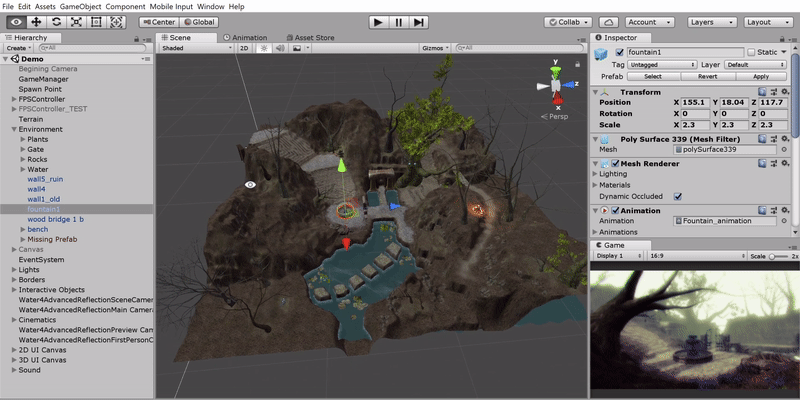Open Transform help book icon
The height and width of the screenshot is (400, 800).
(762, 92)
